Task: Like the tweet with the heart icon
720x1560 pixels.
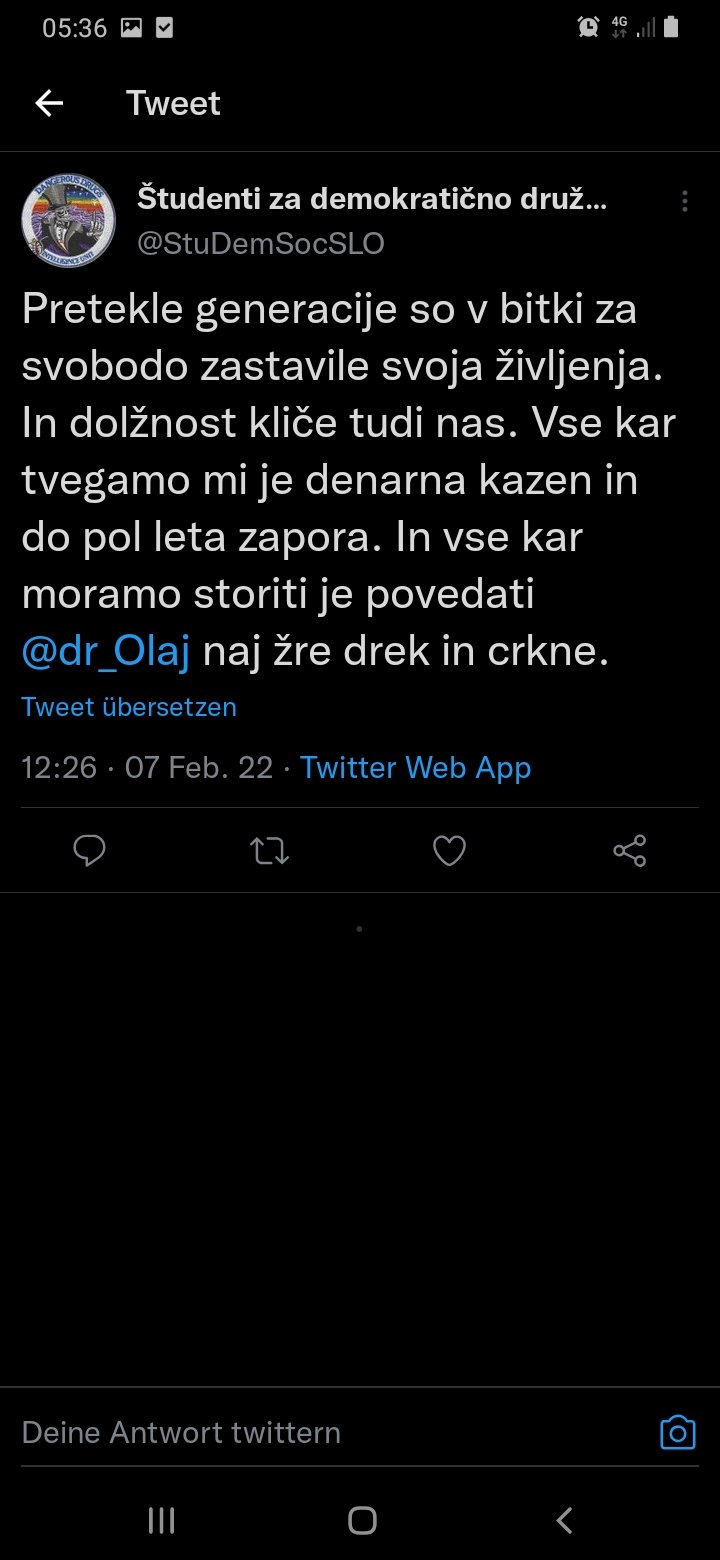Action: [x=449, y=851]
